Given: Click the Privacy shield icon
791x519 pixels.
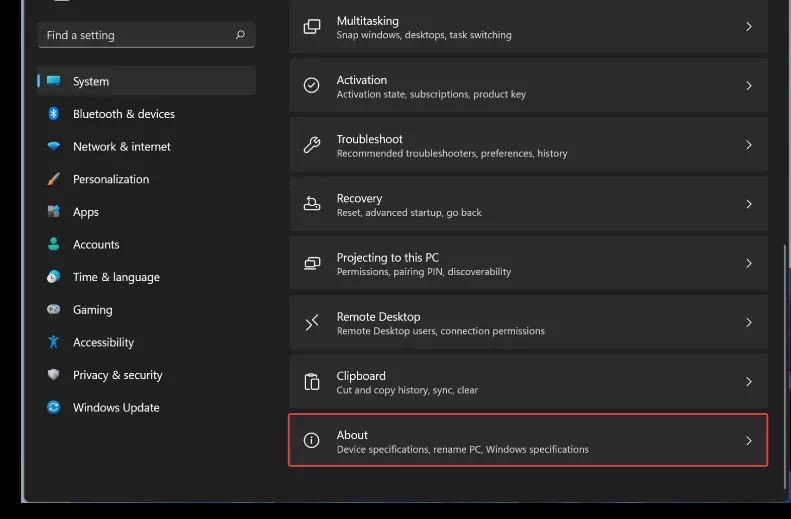Looking at the screenshot, I should click(x=53, y=374).
